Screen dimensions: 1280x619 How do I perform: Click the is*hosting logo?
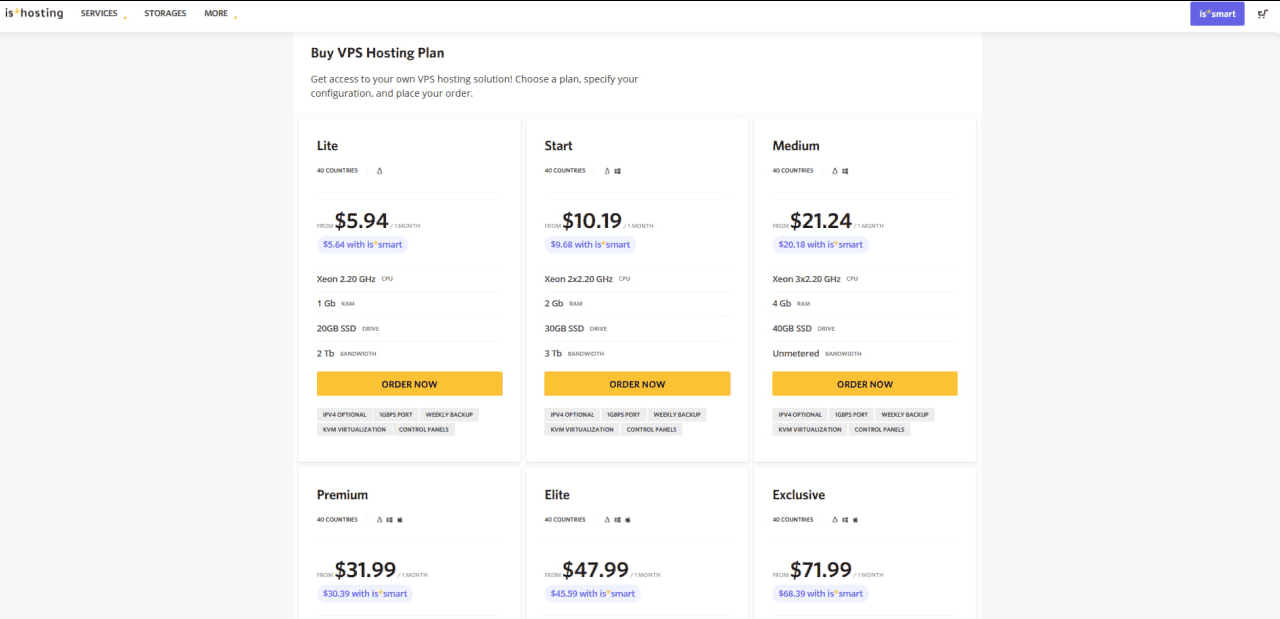[34, 14]
